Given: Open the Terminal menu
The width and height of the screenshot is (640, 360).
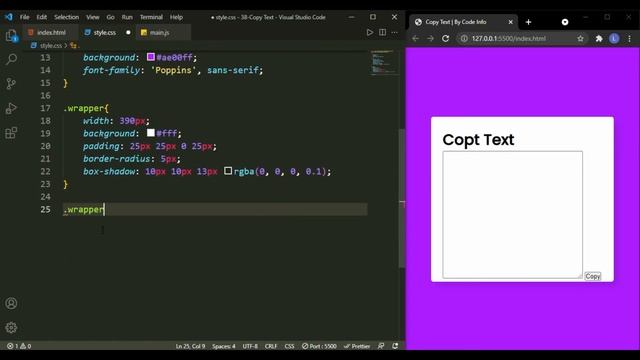Looking at the screenshot, I should pyautogui.click(x=151, y=17).
